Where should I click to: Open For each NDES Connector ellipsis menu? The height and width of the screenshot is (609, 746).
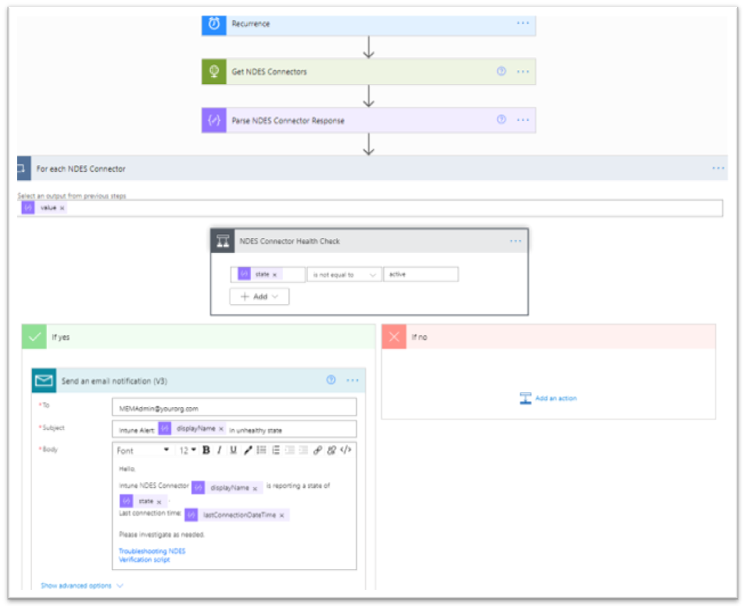click(718, 168)
